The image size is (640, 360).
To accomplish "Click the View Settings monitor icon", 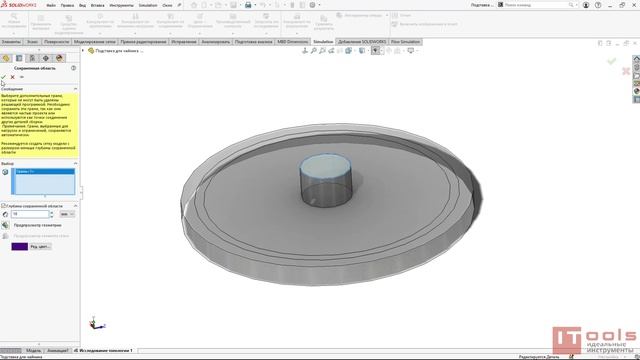I will pyautogui.click(x=411, y=51).
